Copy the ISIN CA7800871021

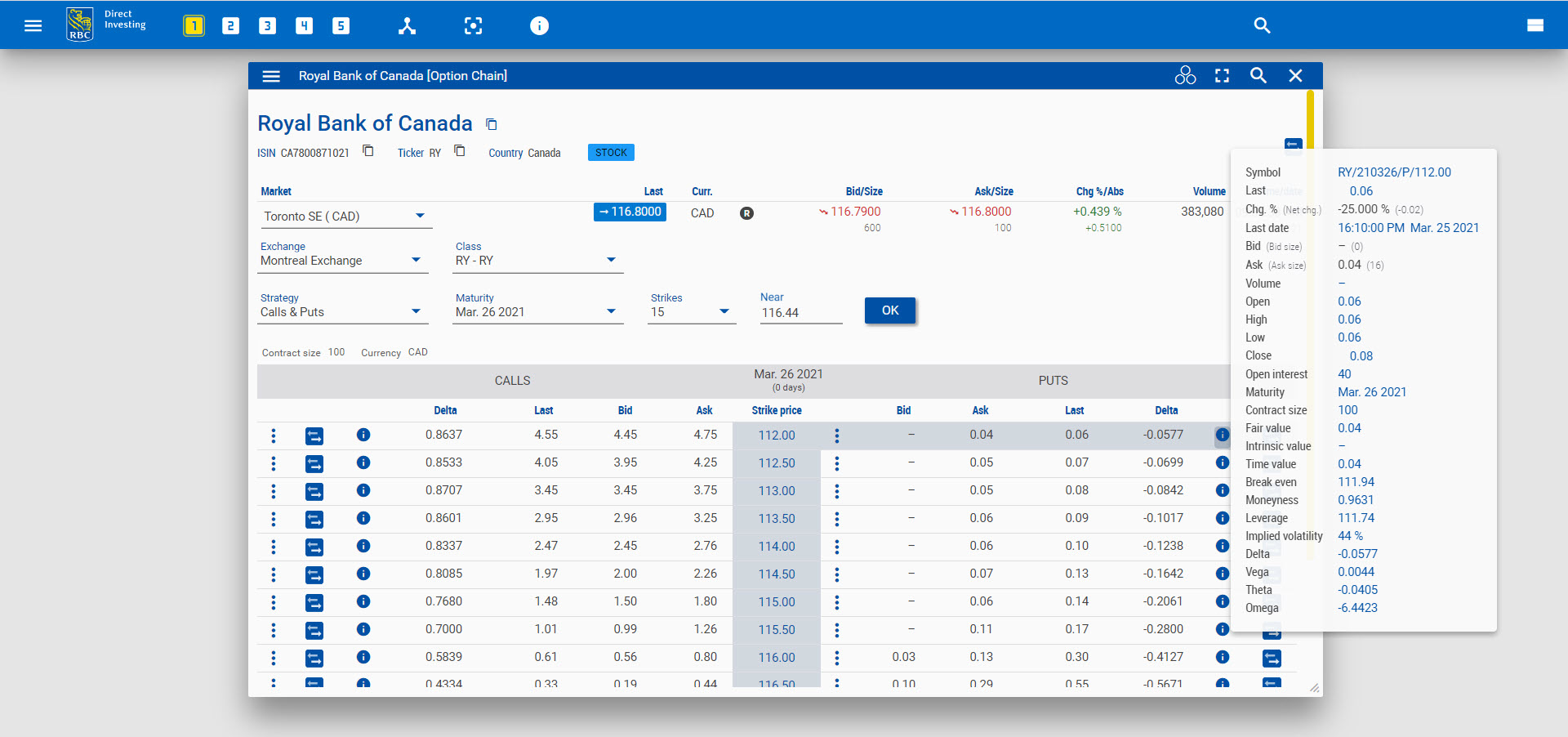368,151
